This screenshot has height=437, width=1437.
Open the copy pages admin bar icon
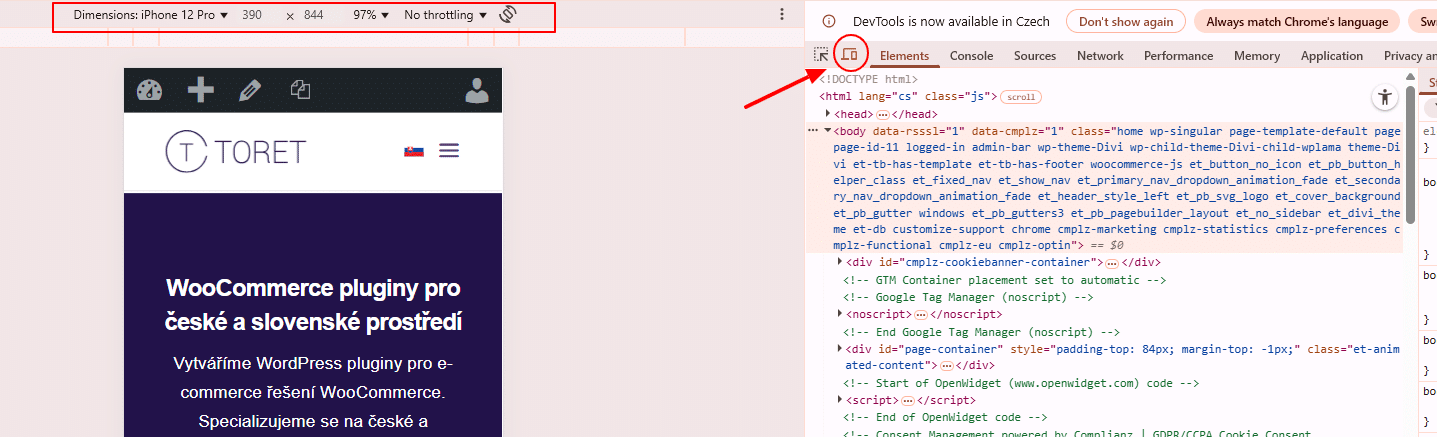(x=300, y=90)
